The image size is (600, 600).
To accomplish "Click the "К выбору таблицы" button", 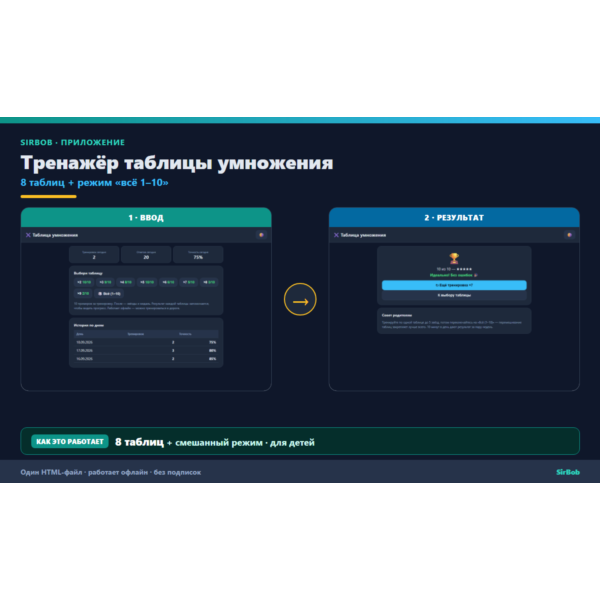I will (x=454, y=295).
